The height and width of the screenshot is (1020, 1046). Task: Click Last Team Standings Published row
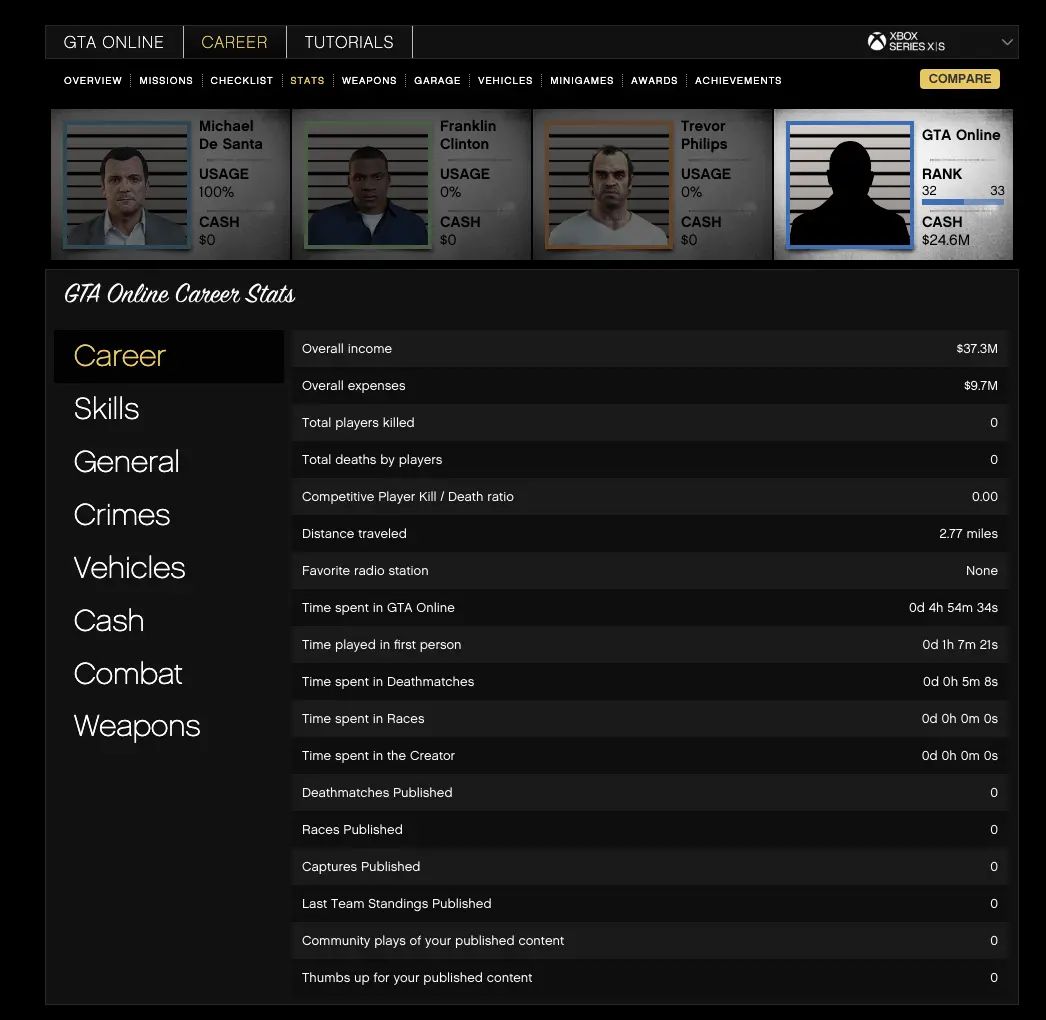(x=649, y=903)
